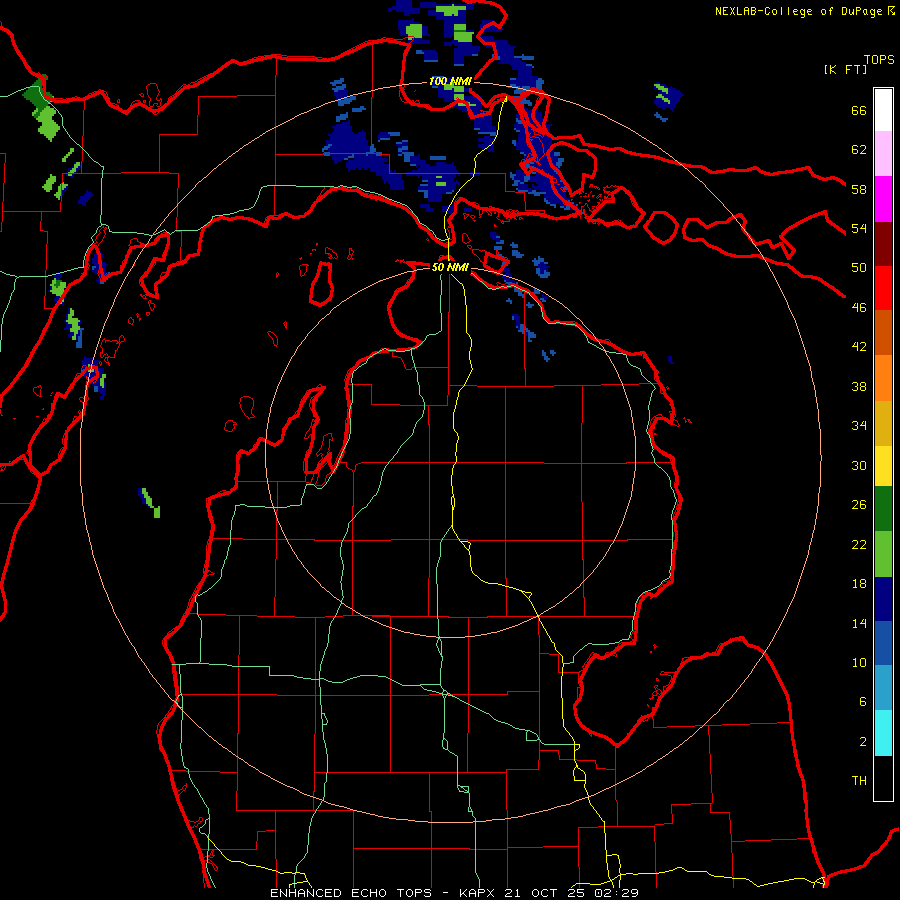Click the light green legend swatch
Viewport: 900px width, 900px height.
click(883, 554)
